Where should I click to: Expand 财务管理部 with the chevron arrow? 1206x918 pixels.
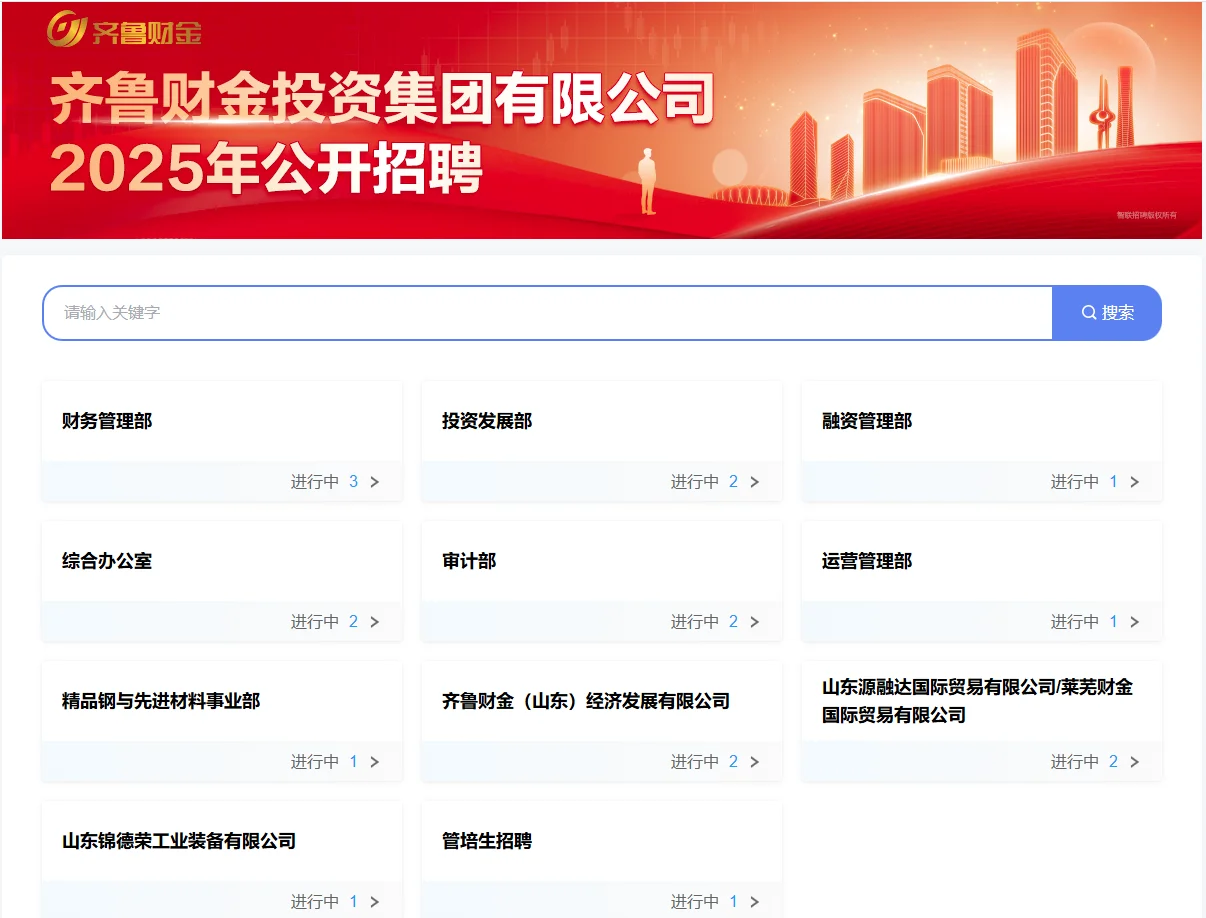coord(375,482)
